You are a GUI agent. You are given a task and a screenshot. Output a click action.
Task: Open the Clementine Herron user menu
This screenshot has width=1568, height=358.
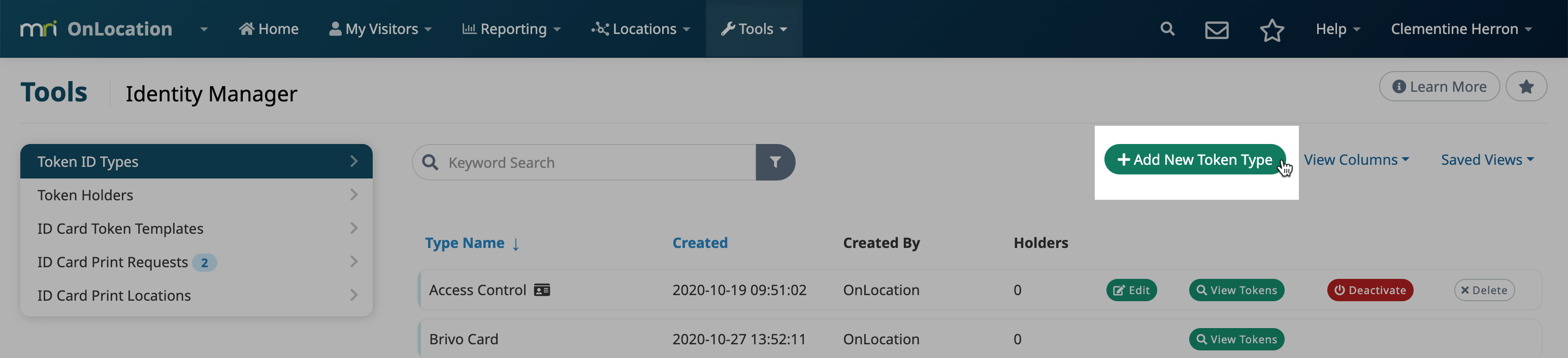tap(1461, 28)
